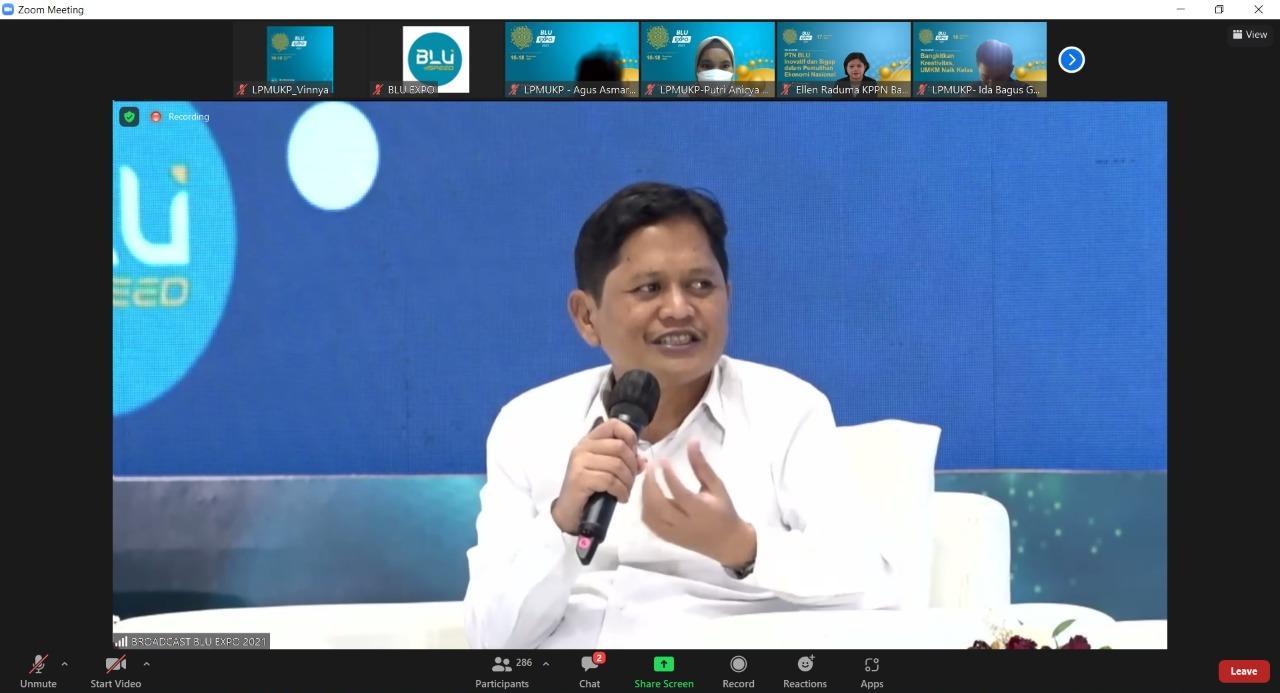Click LPMUKP_Vinnya's muted microphone indicator

241,89
